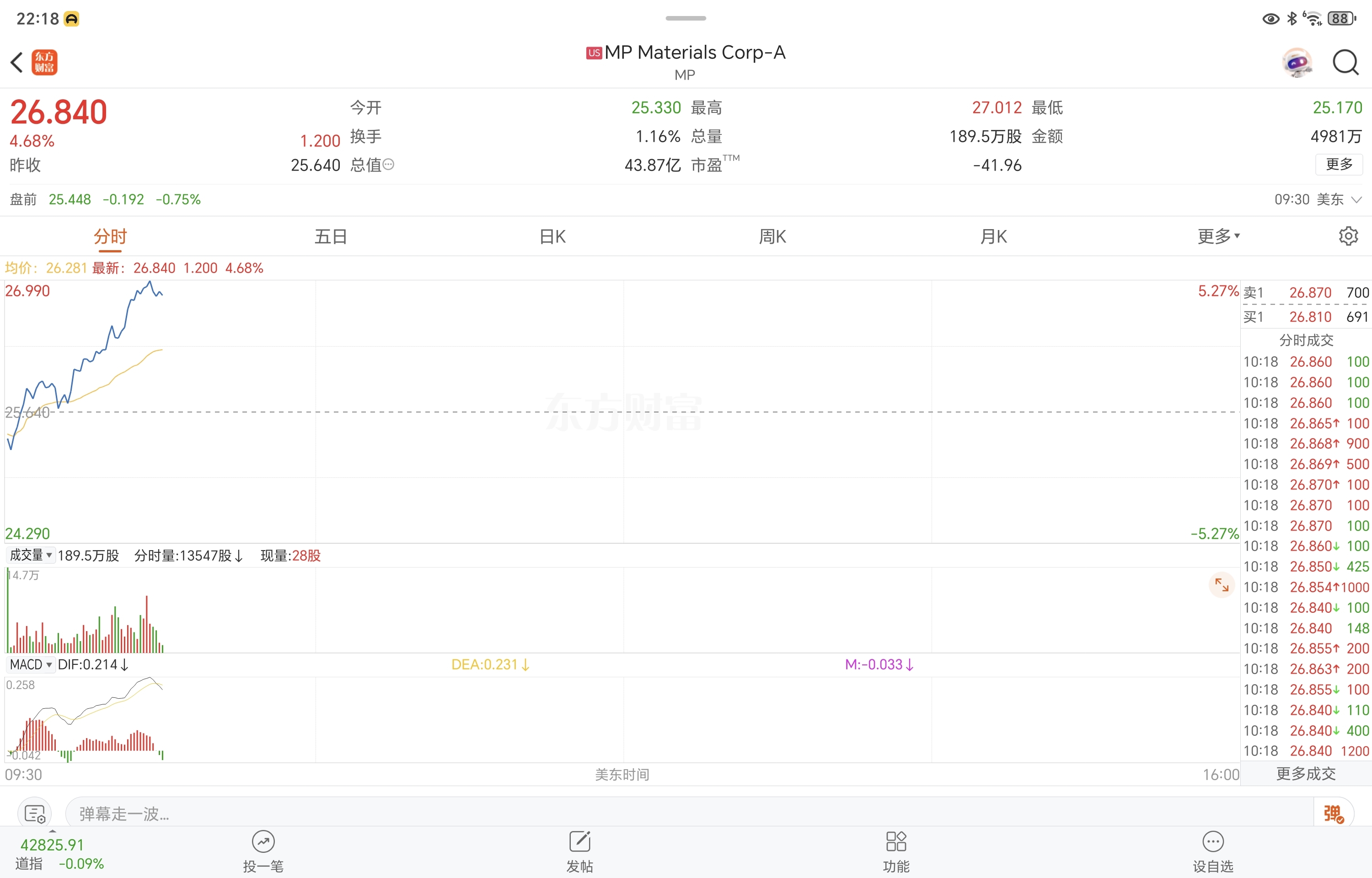Open the 更多 chart period dropdown
The height and width of the screenshot is (878, 1372).
pos(1219,236)
